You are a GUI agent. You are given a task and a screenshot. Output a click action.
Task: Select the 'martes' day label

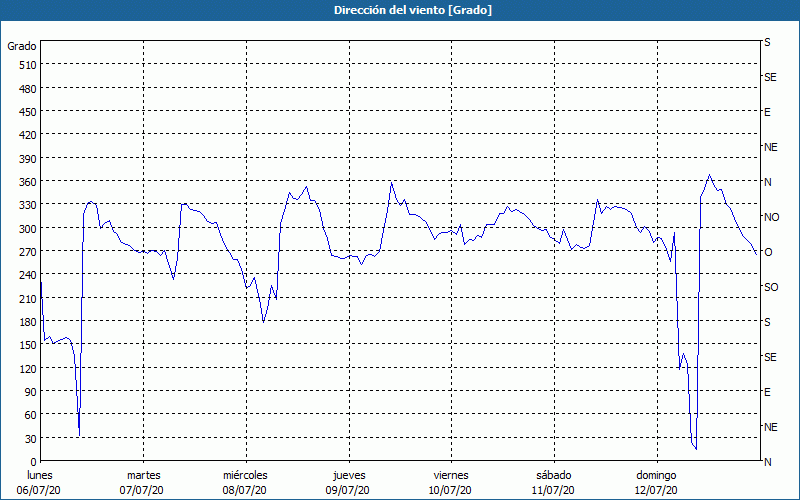pyautogui.click(x=143, y=475)
